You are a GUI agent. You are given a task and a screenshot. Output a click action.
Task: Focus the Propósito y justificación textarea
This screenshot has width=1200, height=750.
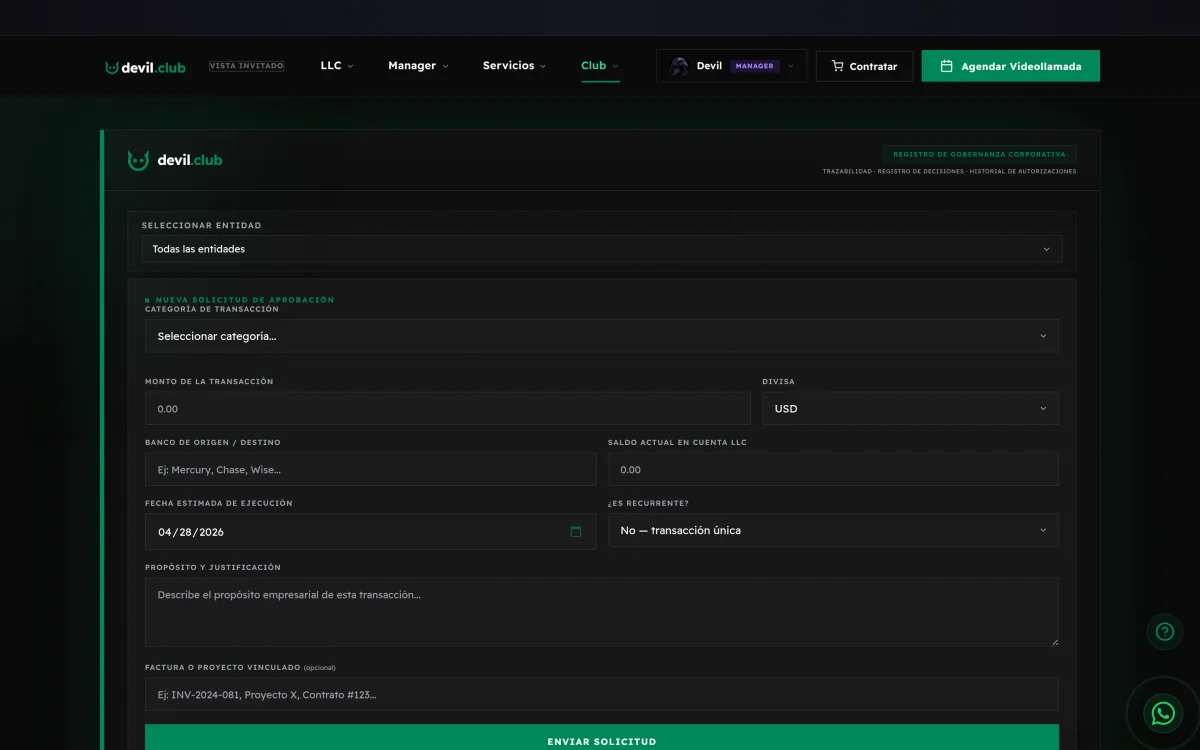tap(601, 612)
